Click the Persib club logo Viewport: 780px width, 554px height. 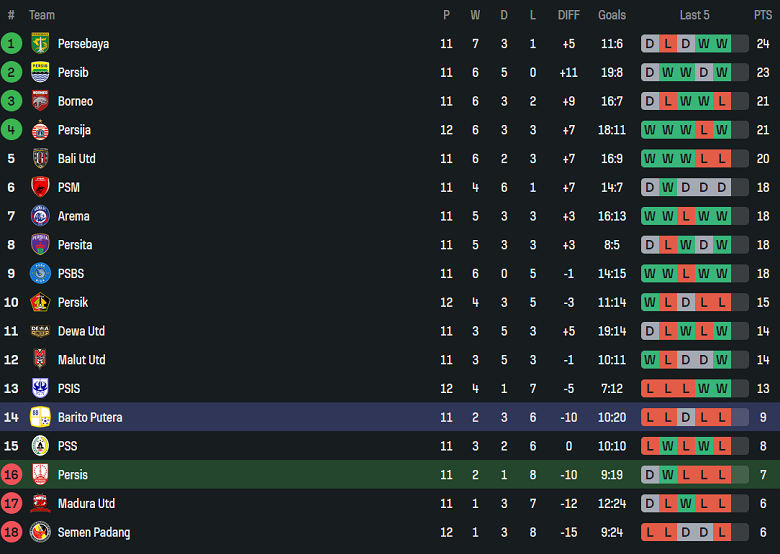pyautogui.click(x=40, y=73)
